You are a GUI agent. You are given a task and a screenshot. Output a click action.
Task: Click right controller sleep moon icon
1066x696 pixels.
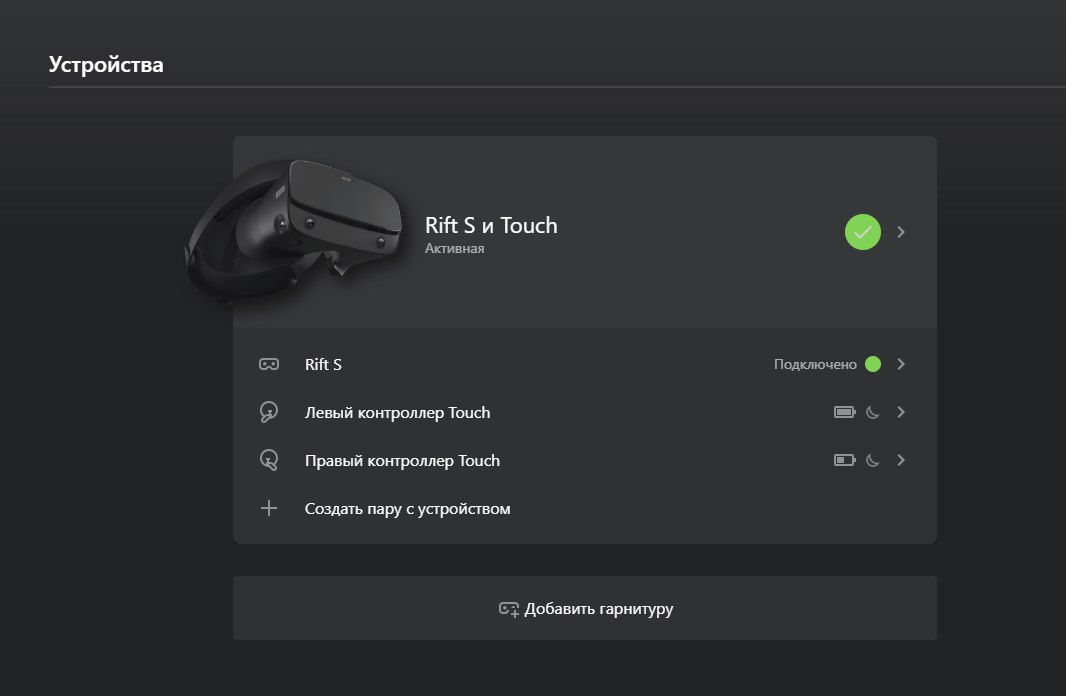872,460
